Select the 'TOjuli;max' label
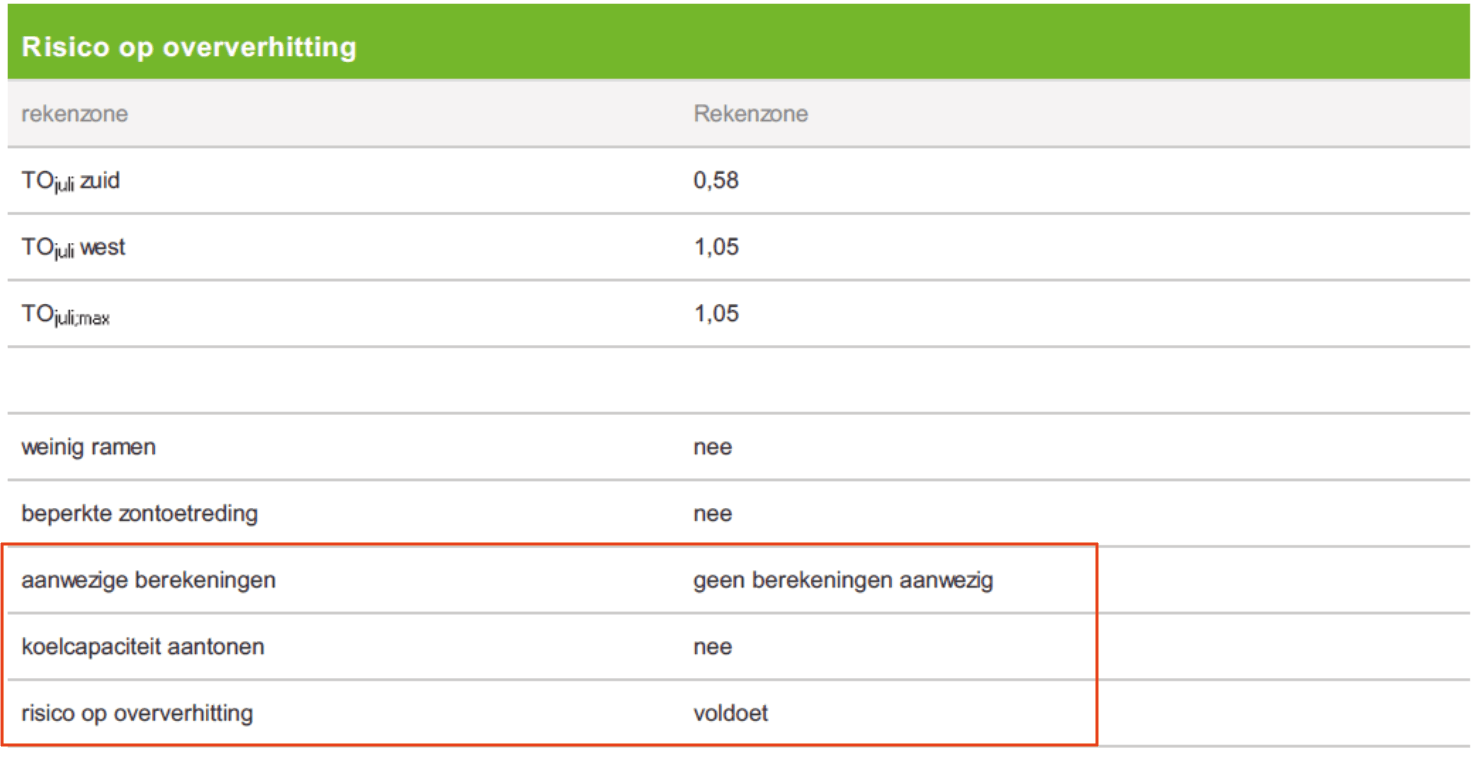Image resolution: width=1481 pixels, height=761 pixels. [66, 315]
